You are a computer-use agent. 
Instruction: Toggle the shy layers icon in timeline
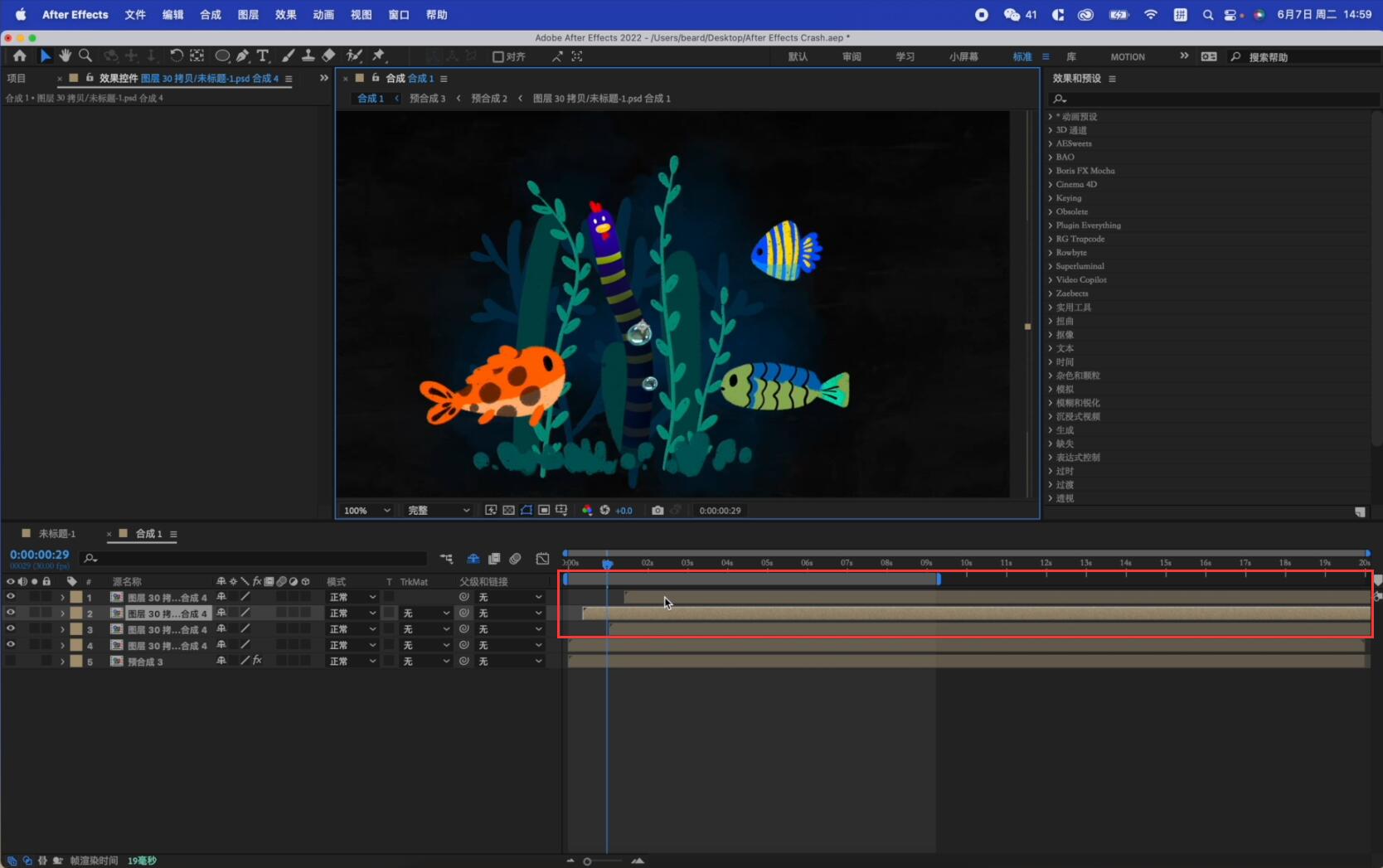click(x=473, y=559)
